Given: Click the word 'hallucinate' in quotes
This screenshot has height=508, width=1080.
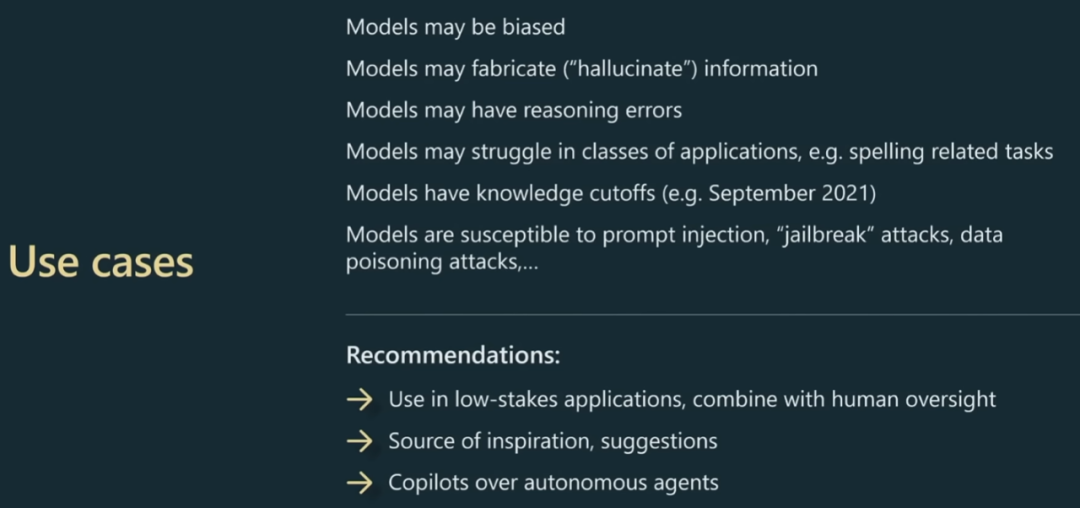Looking at the screenshot, I should click(631, 69).
